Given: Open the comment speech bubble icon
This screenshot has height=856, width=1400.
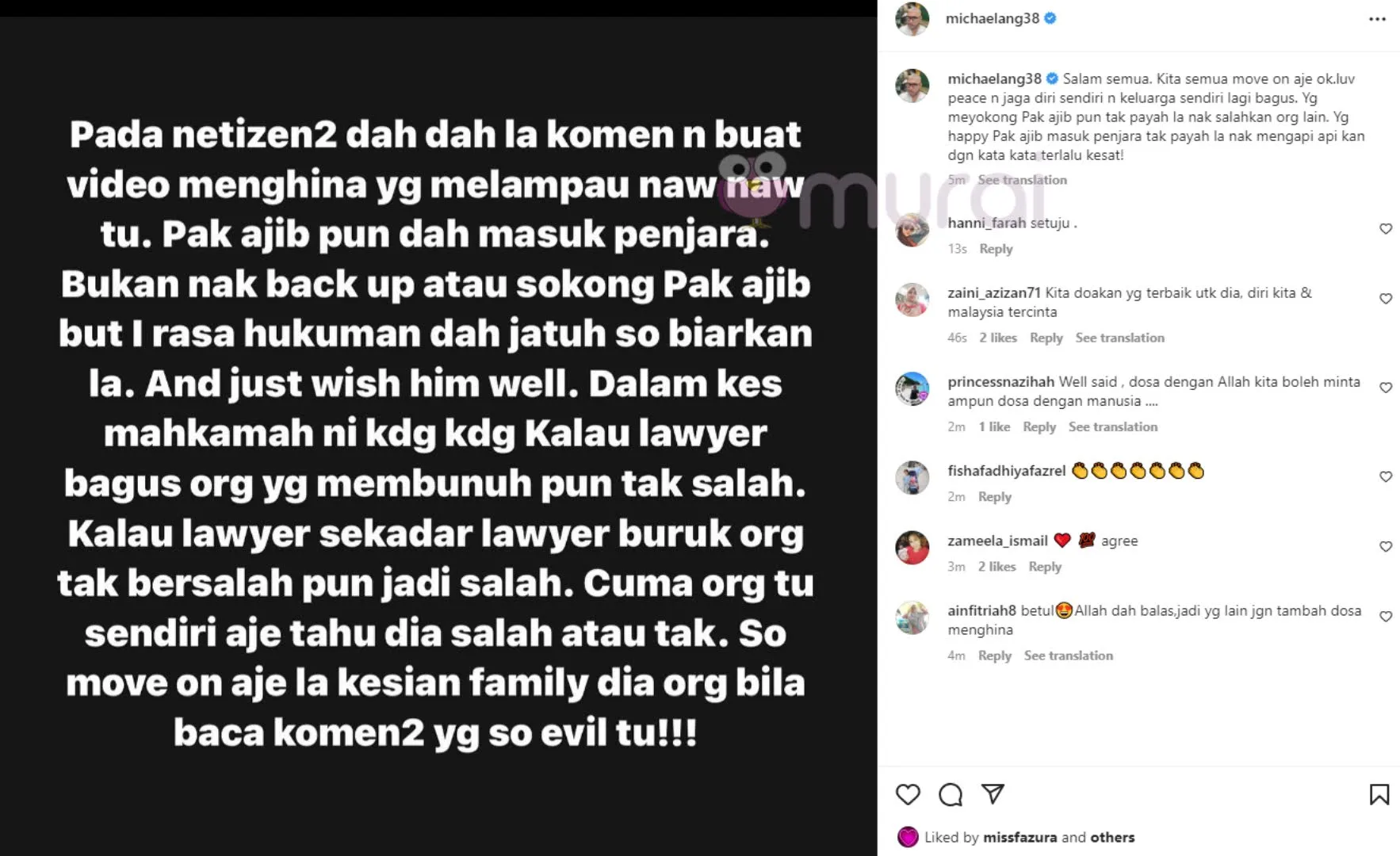Looking at the screenshot, I should click(951, 794).
